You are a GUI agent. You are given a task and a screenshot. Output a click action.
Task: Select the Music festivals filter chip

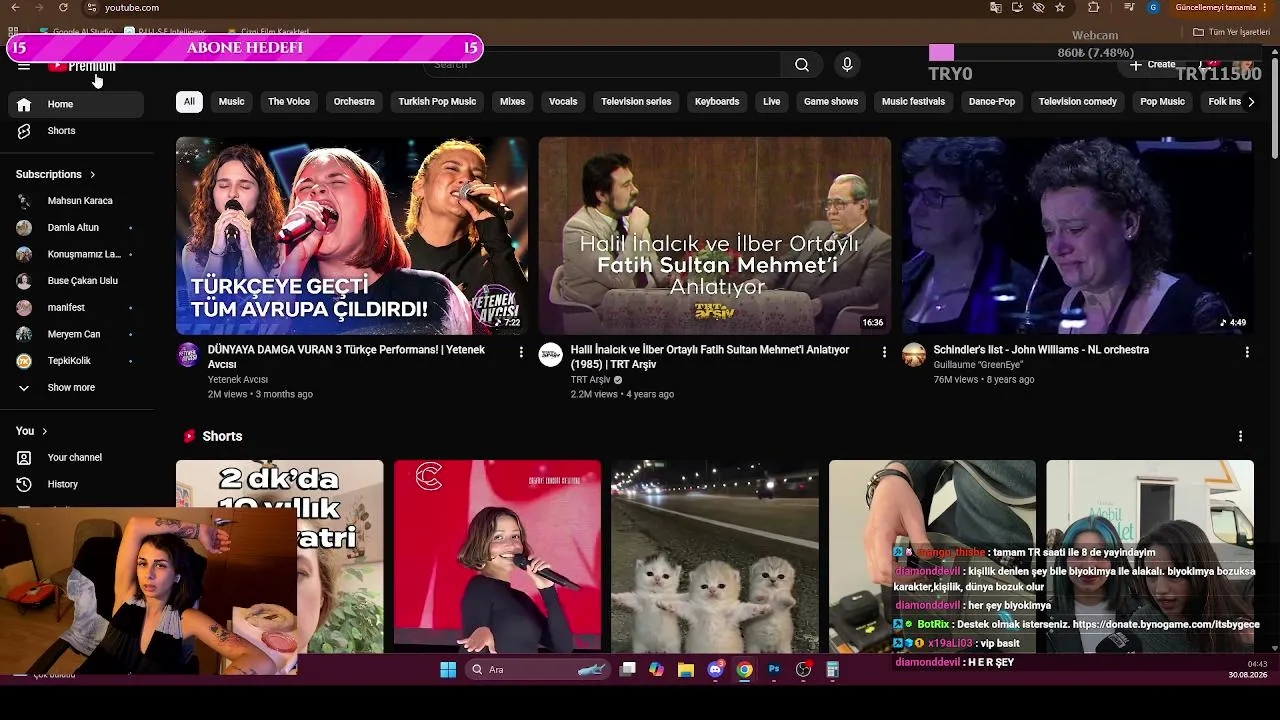(x=913, y=102)
